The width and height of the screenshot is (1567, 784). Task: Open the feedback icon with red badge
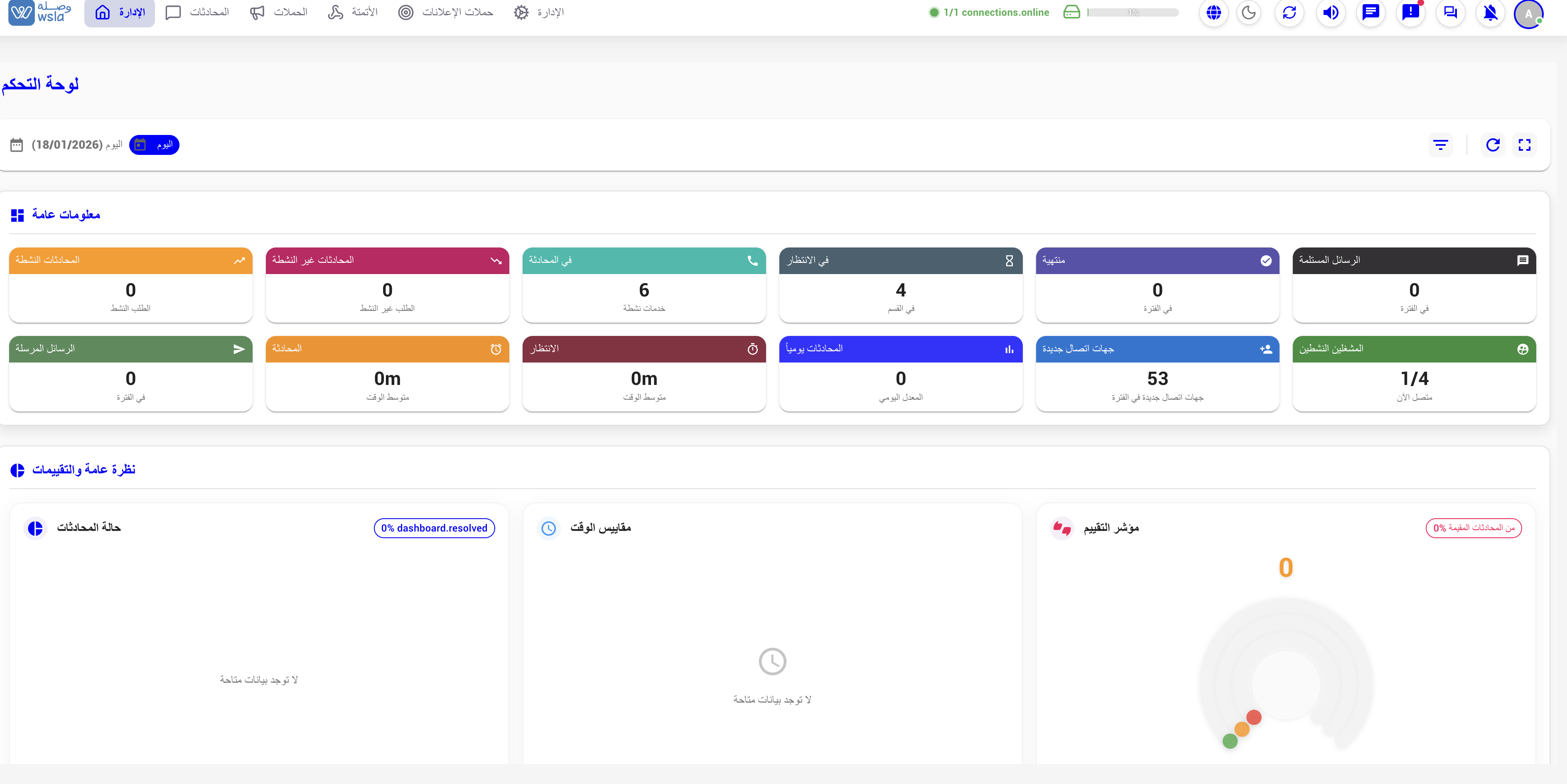1410,12
